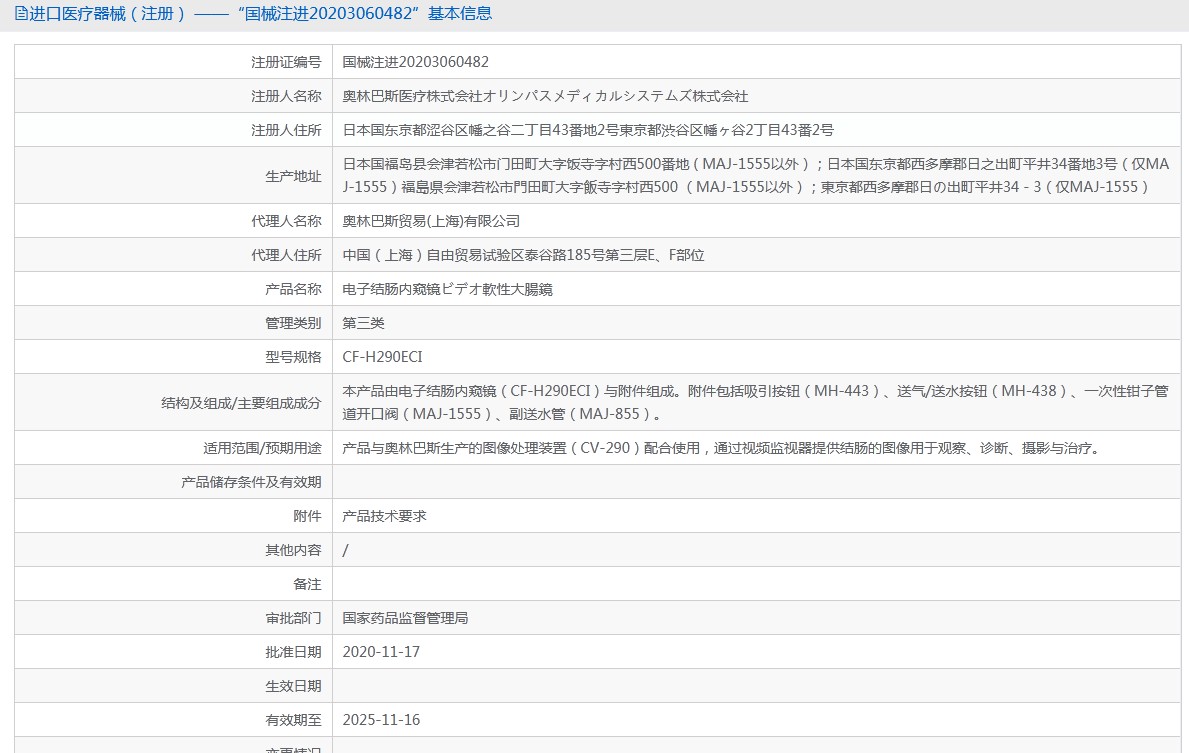
Task: Click model value CF-H290ECI in 型号规格 row
Action: coord(382,357)
